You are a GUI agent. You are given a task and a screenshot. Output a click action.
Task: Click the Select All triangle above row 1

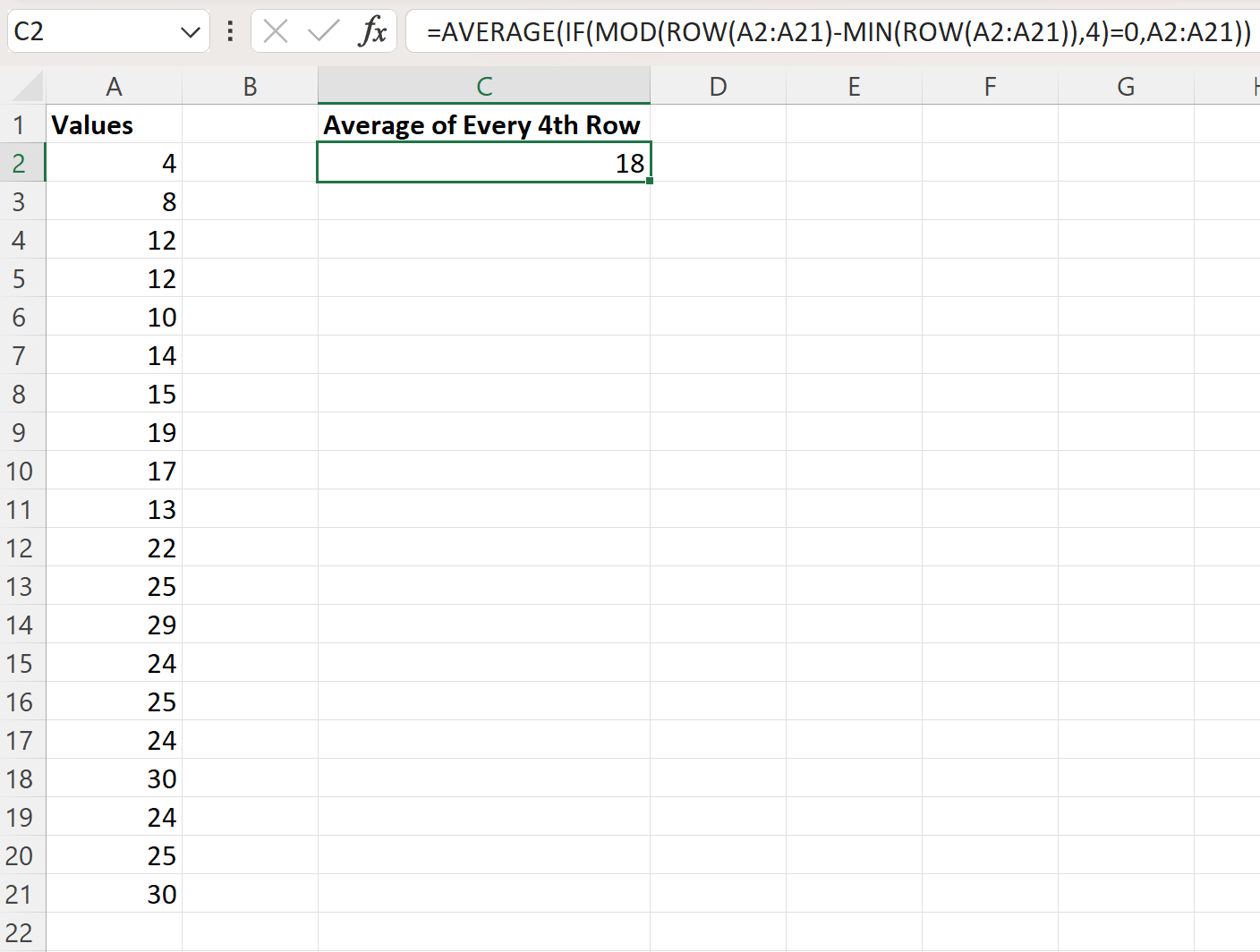click(22, 85)
